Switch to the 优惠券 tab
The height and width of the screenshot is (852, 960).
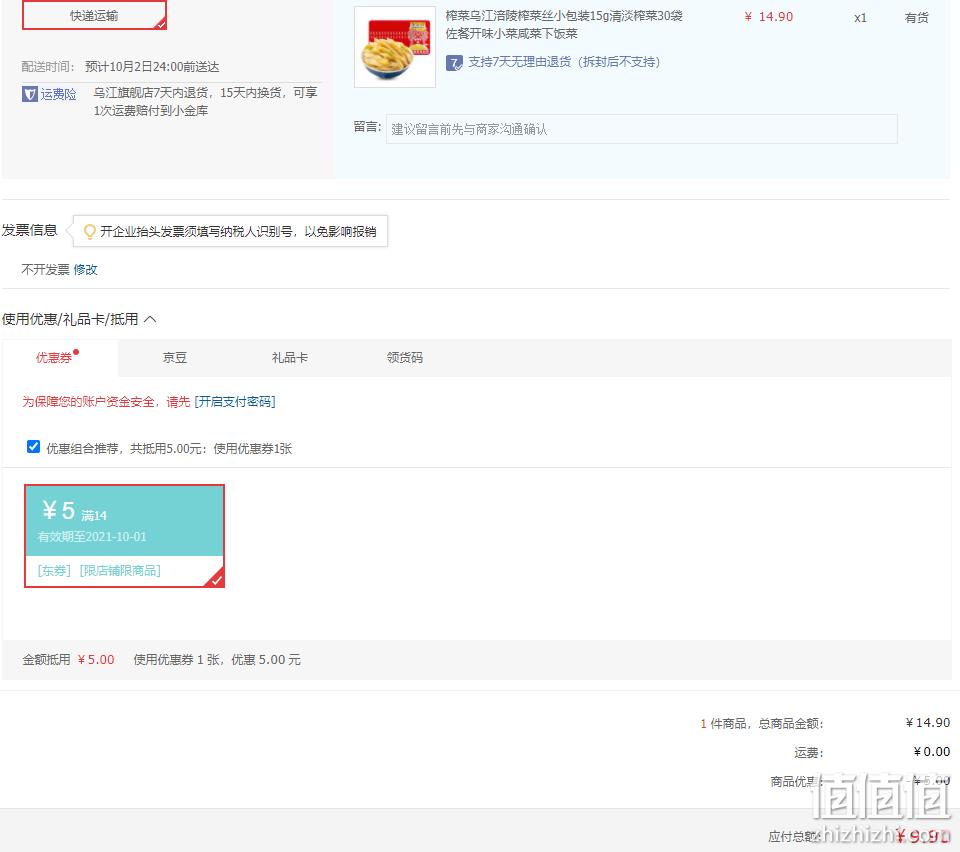[58, 357]
